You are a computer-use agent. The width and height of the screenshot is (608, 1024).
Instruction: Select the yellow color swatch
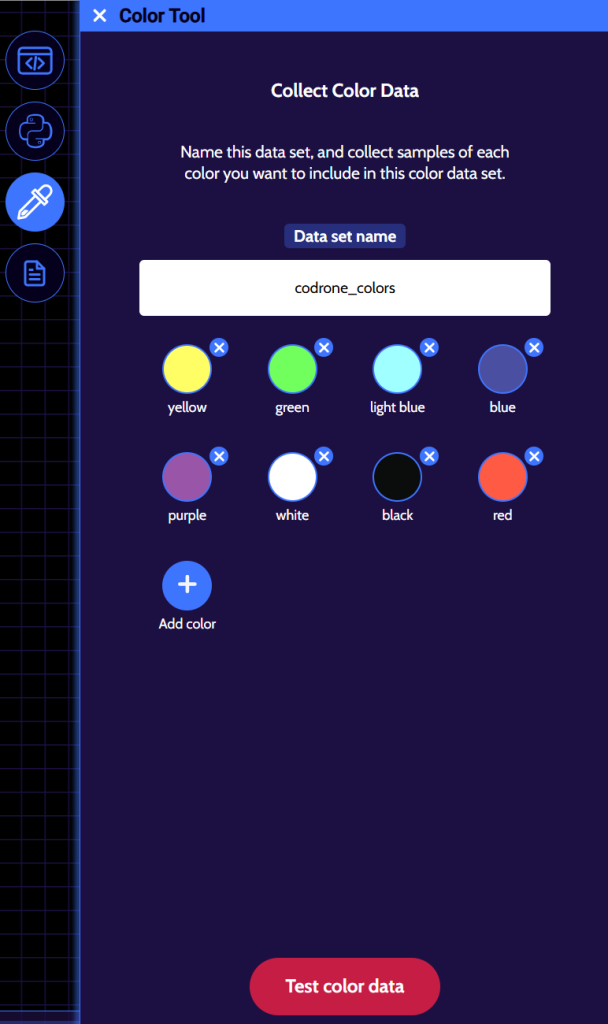pos(187,370)
